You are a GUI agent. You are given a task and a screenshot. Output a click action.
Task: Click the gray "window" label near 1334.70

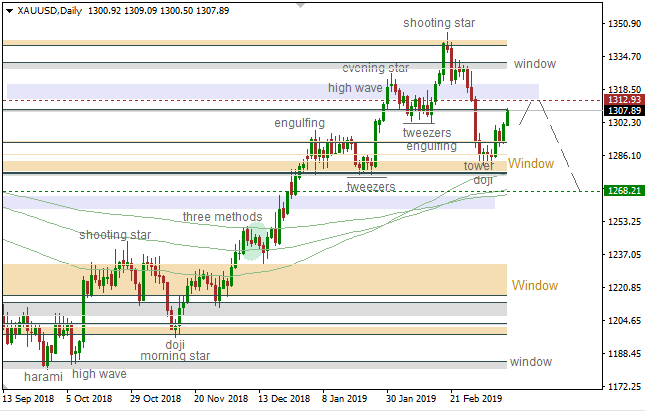[534, 64]
